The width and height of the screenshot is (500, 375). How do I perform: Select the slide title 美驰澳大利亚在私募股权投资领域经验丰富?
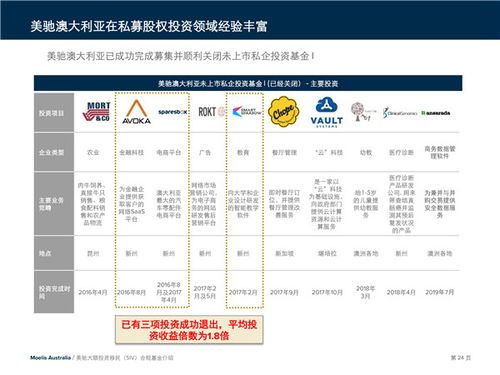[x=149, y=26]
